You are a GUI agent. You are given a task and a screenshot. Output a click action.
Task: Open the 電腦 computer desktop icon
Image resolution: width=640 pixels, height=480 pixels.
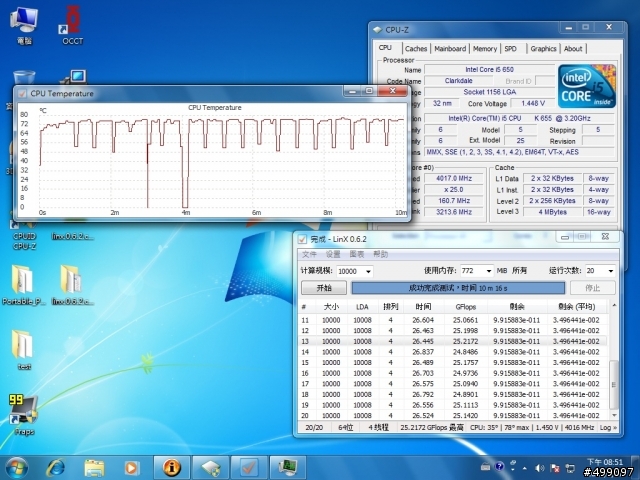click(x=24, y=25)
